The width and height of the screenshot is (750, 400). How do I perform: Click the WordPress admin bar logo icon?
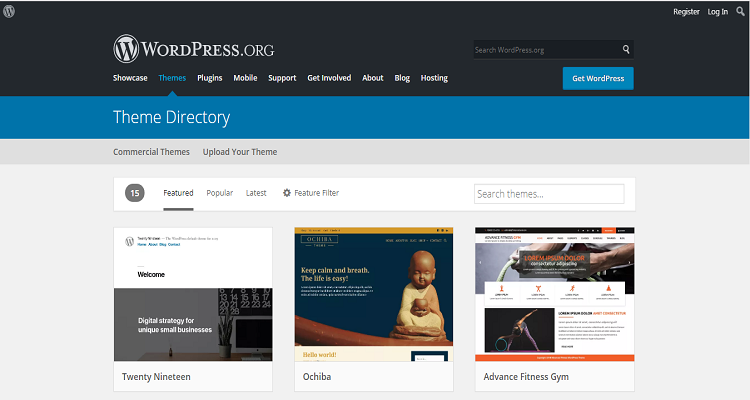(x=9, y=11)
